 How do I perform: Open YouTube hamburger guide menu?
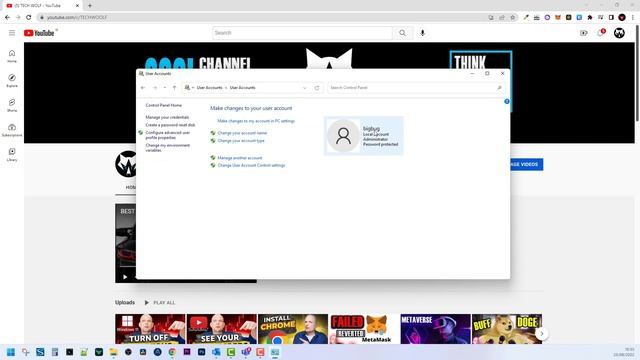pos(12,33)
